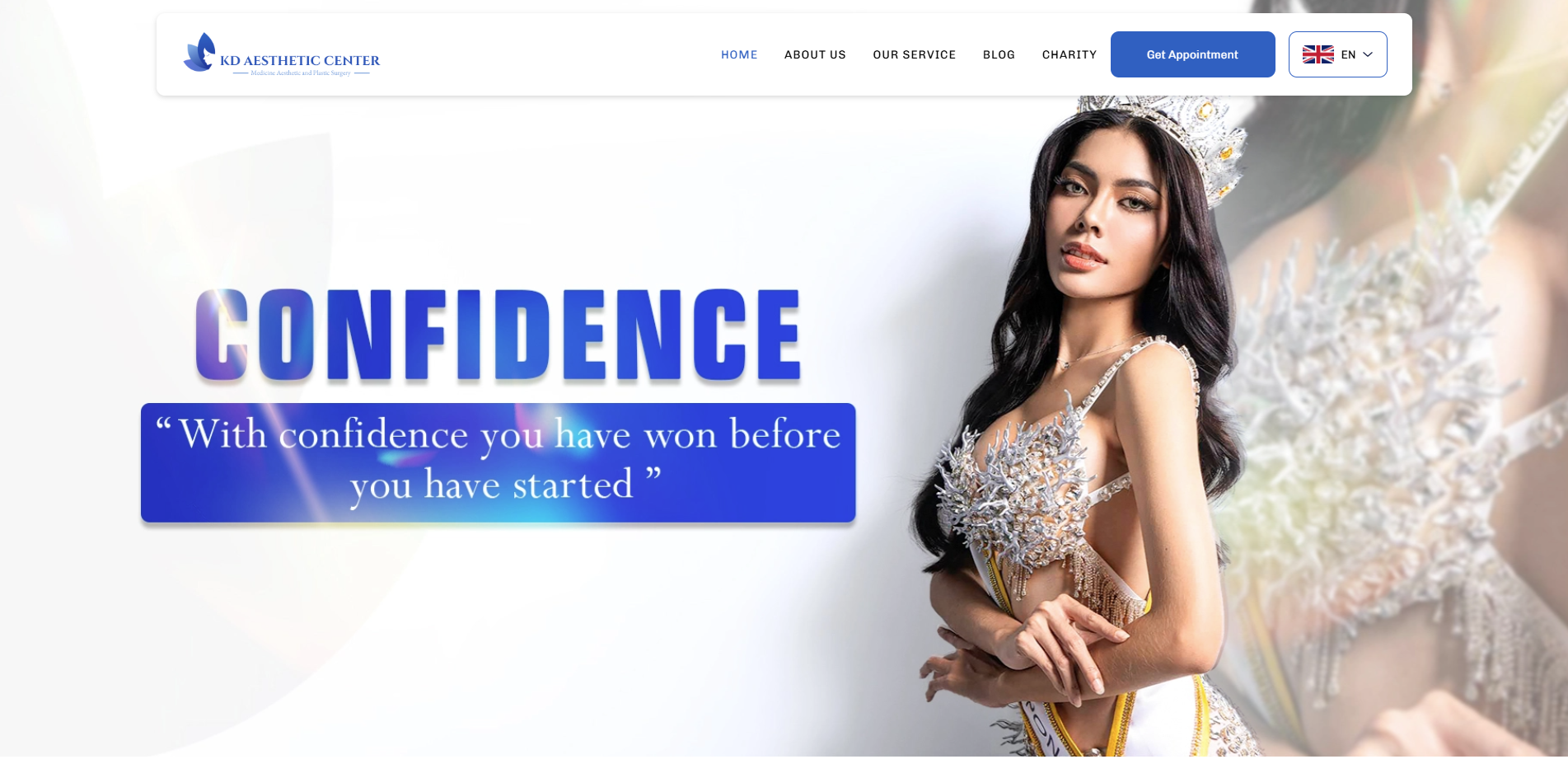The image size is (1568, 778).
Task: Click the blue confidence quote box
Action: (498, 462)
